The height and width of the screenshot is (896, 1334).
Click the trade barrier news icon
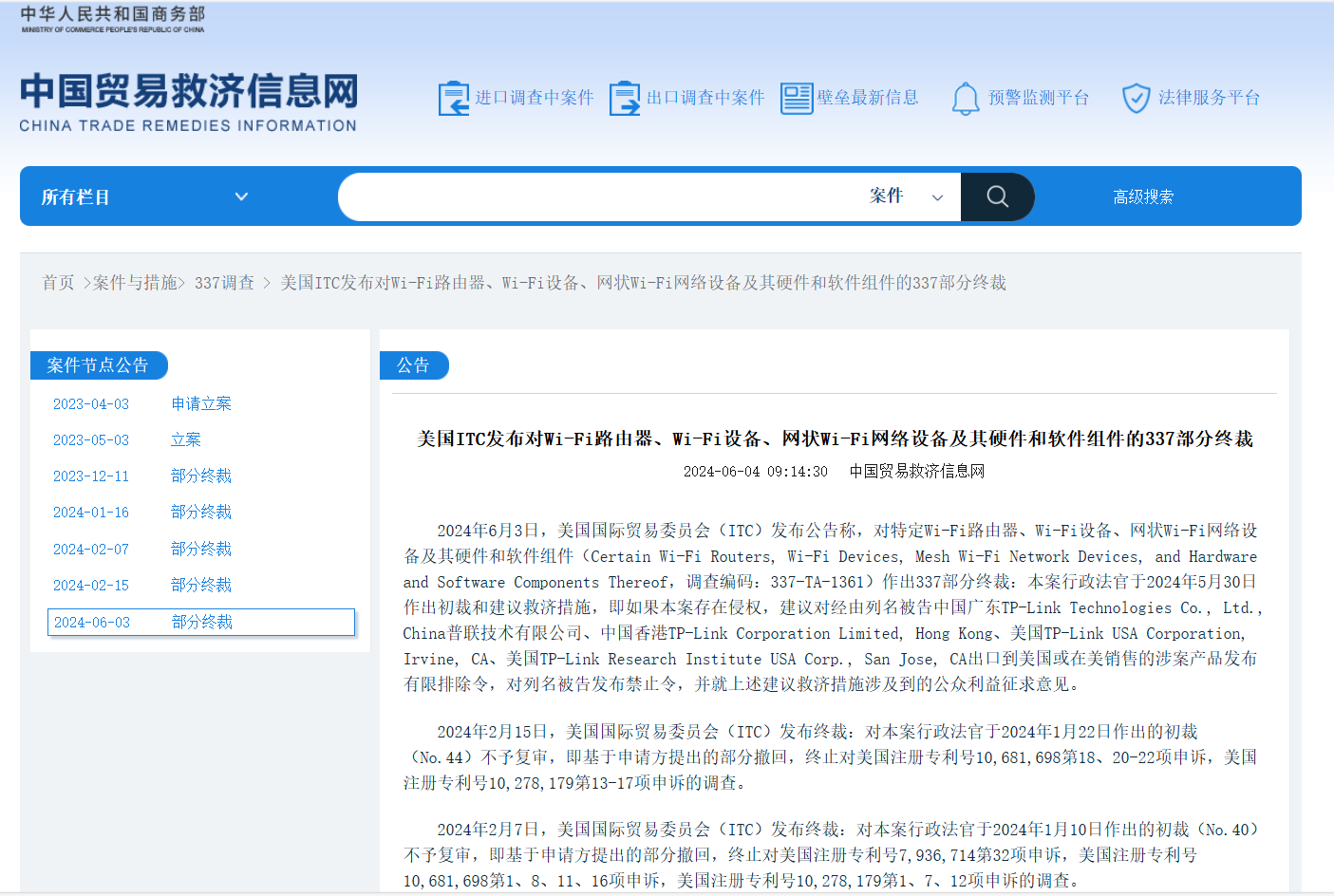797,98
